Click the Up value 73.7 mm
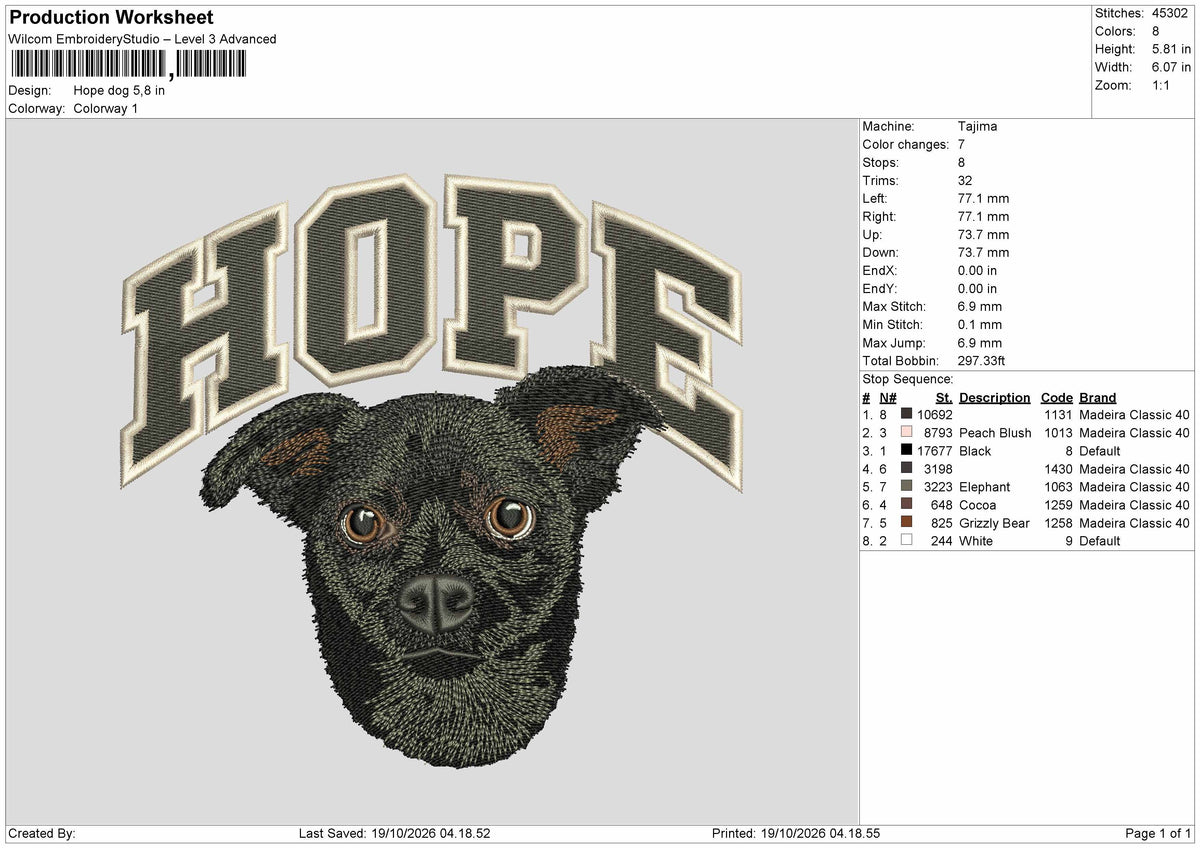Image resolution: width=1200 pixels, height=848 pixels. click(983, 234)
